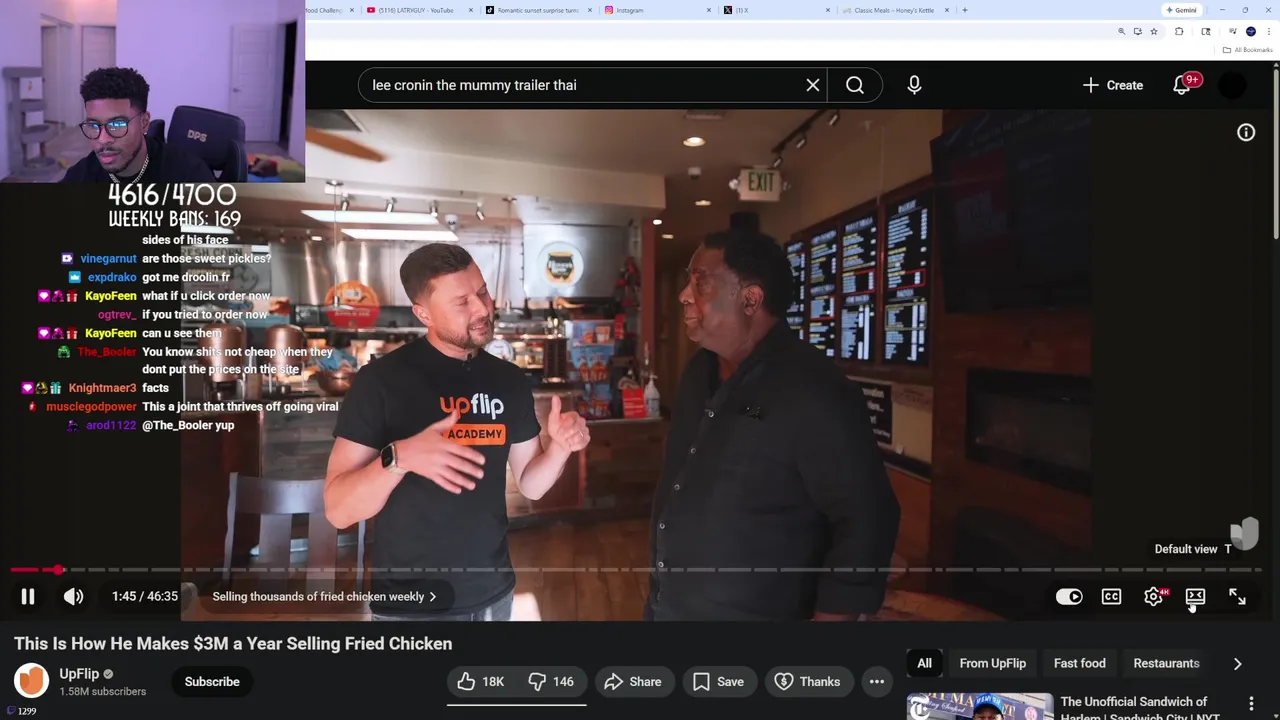Open the notifications bell
The height and width of the screenshot is (720, 1280).
(x=1182, y=85)
